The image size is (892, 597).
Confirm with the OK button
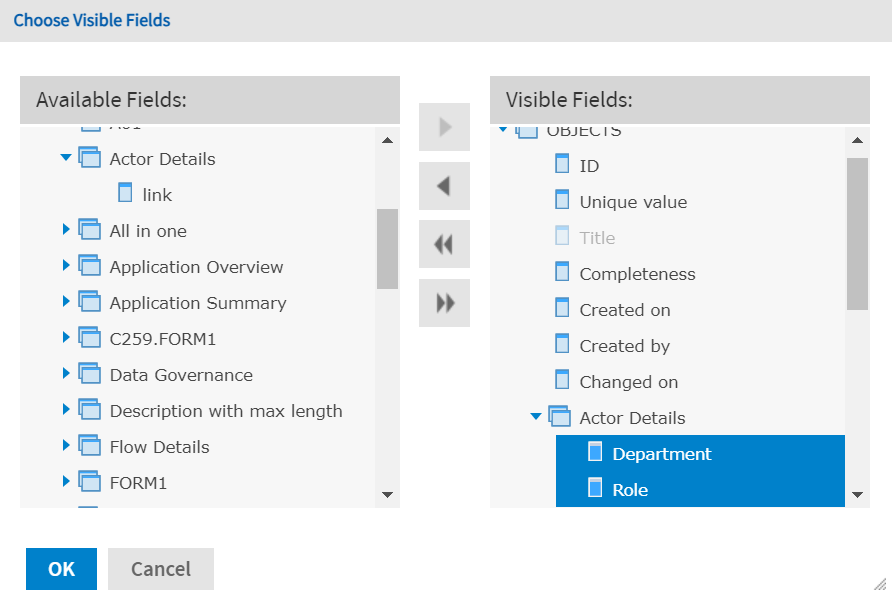[61, 569]
